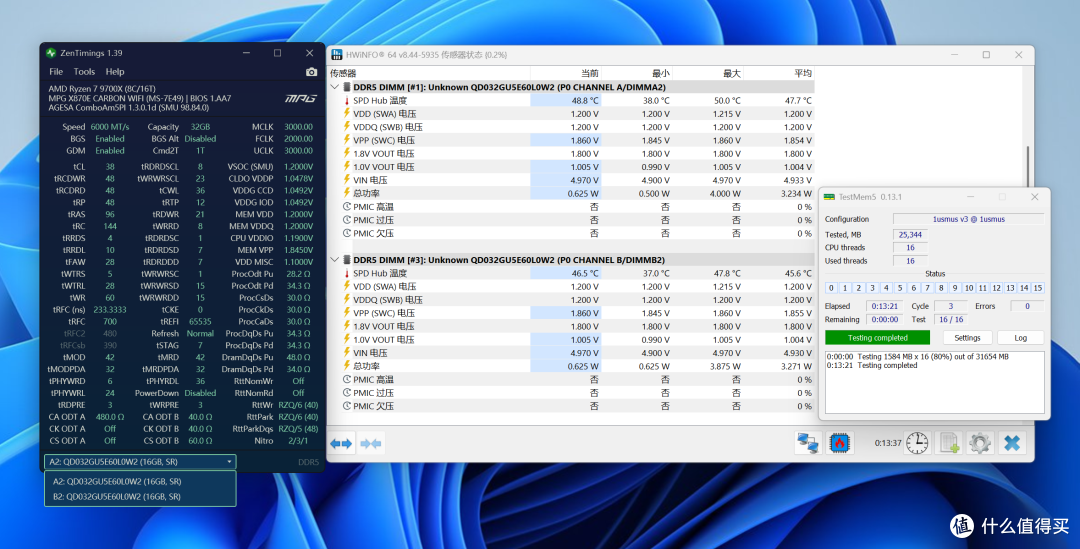Click the DIMM #3 memory module icon
1080x549 pixels.
(x=346, y=260)
